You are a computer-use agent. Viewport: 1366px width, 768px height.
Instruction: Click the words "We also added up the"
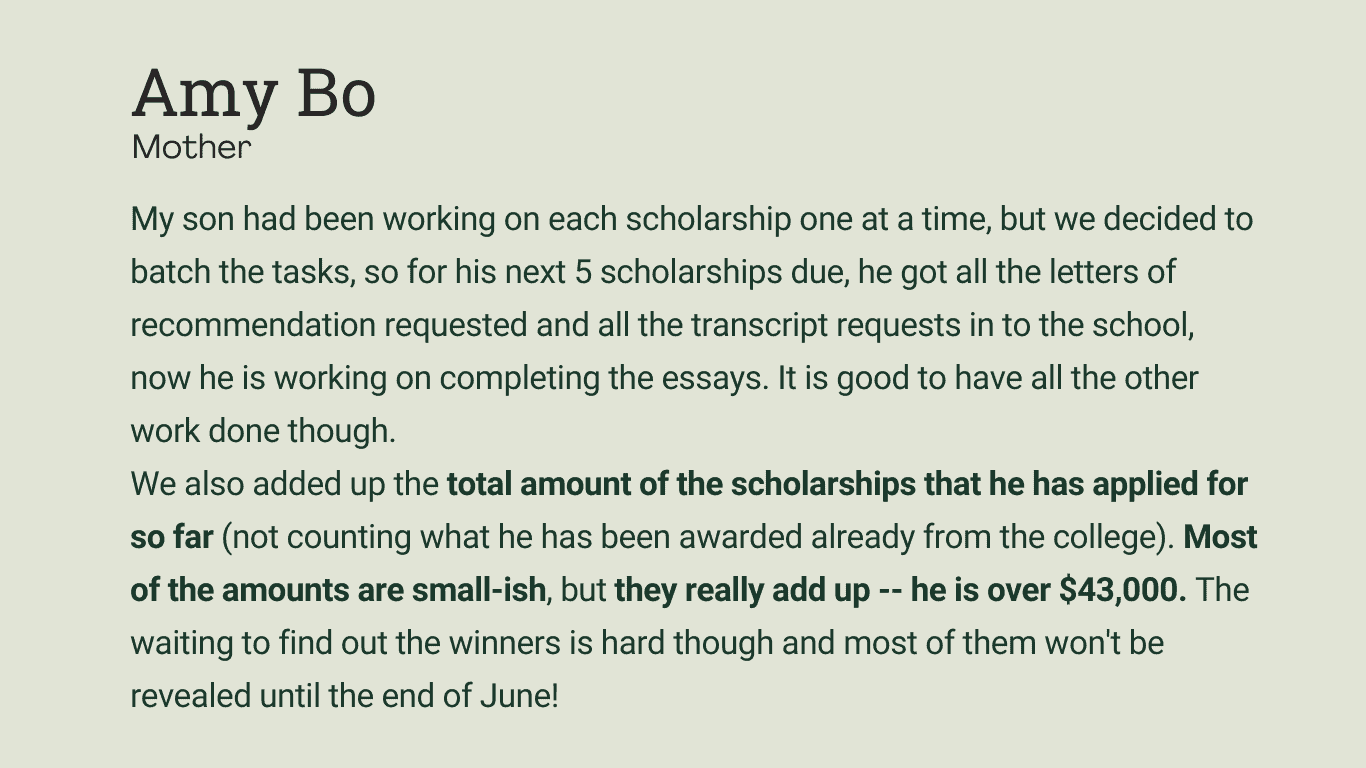click(x=284, y=484)
